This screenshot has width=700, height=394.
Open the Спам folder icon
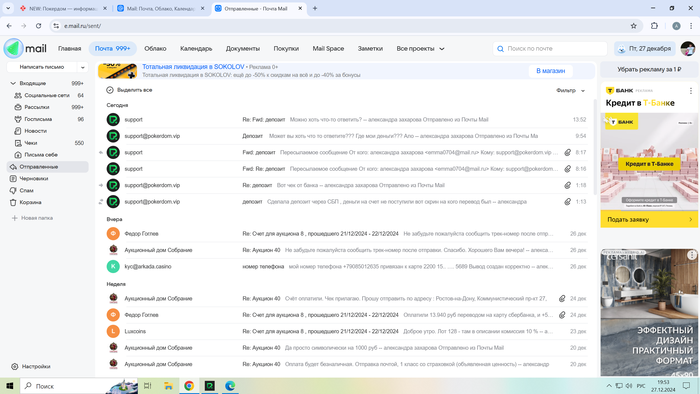pos(13,191)
